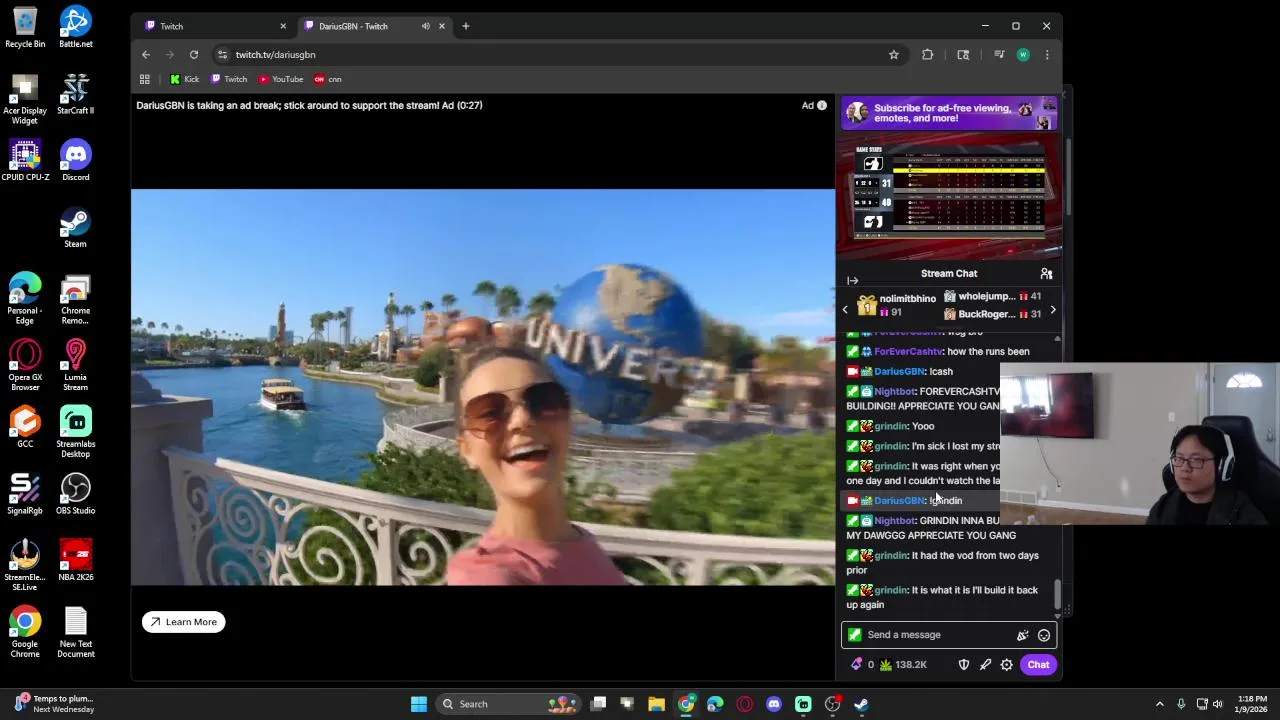
Task: Bookmark this page with star icon
Action: (x=893, y=55)
